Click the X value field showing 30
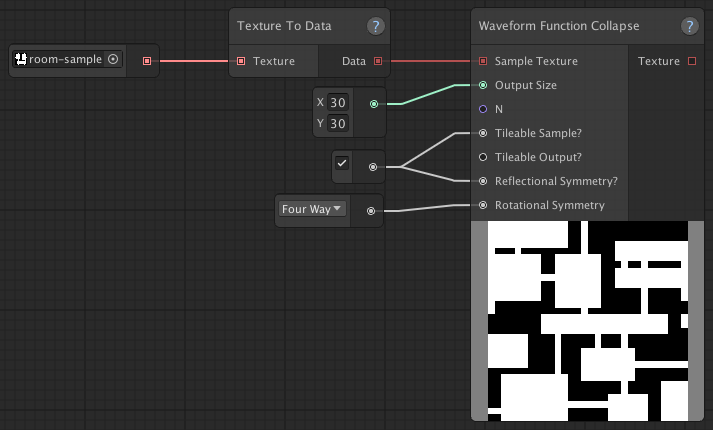713x430 pixels. [x=338, y=102]
